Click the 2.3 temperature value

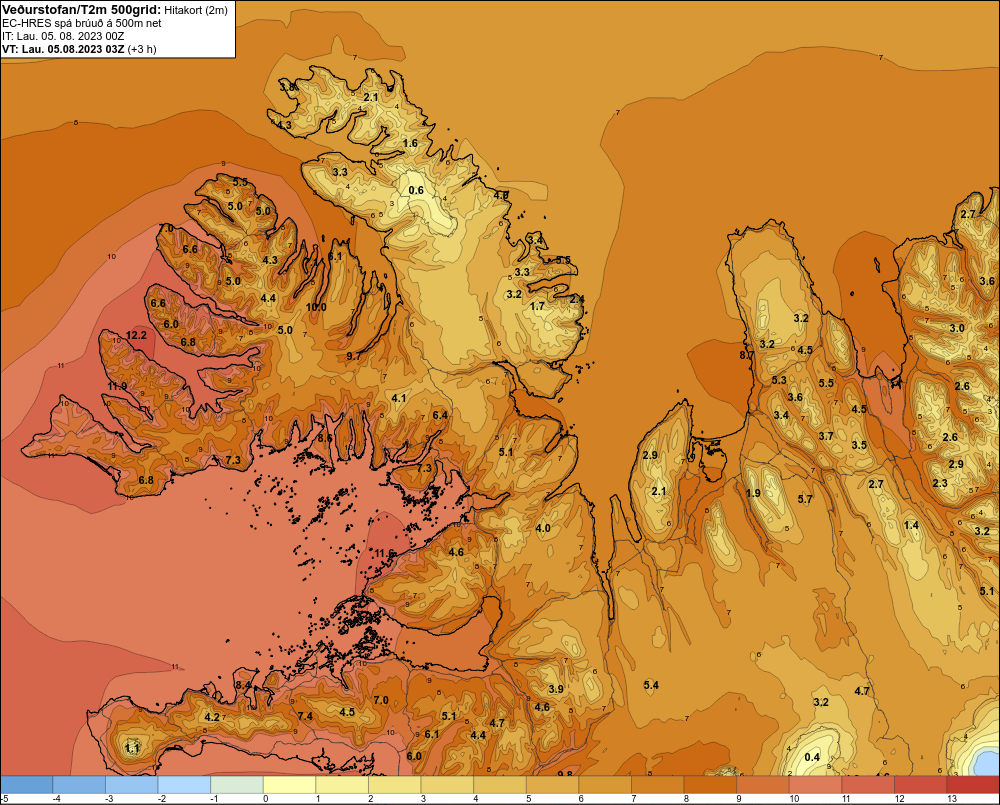click(x=940, y=483)
